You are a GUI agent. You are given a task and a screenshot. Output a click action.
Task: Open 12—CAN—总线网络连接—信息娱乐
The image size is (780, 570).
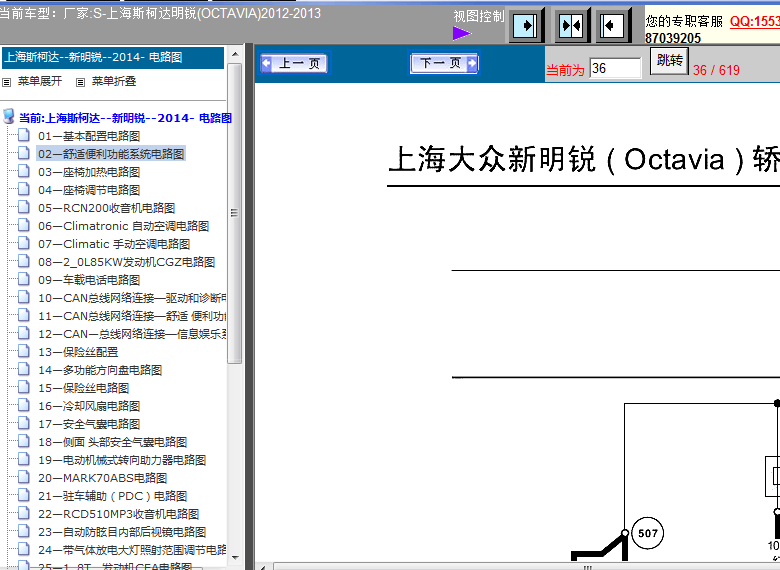tap(132, 334)
